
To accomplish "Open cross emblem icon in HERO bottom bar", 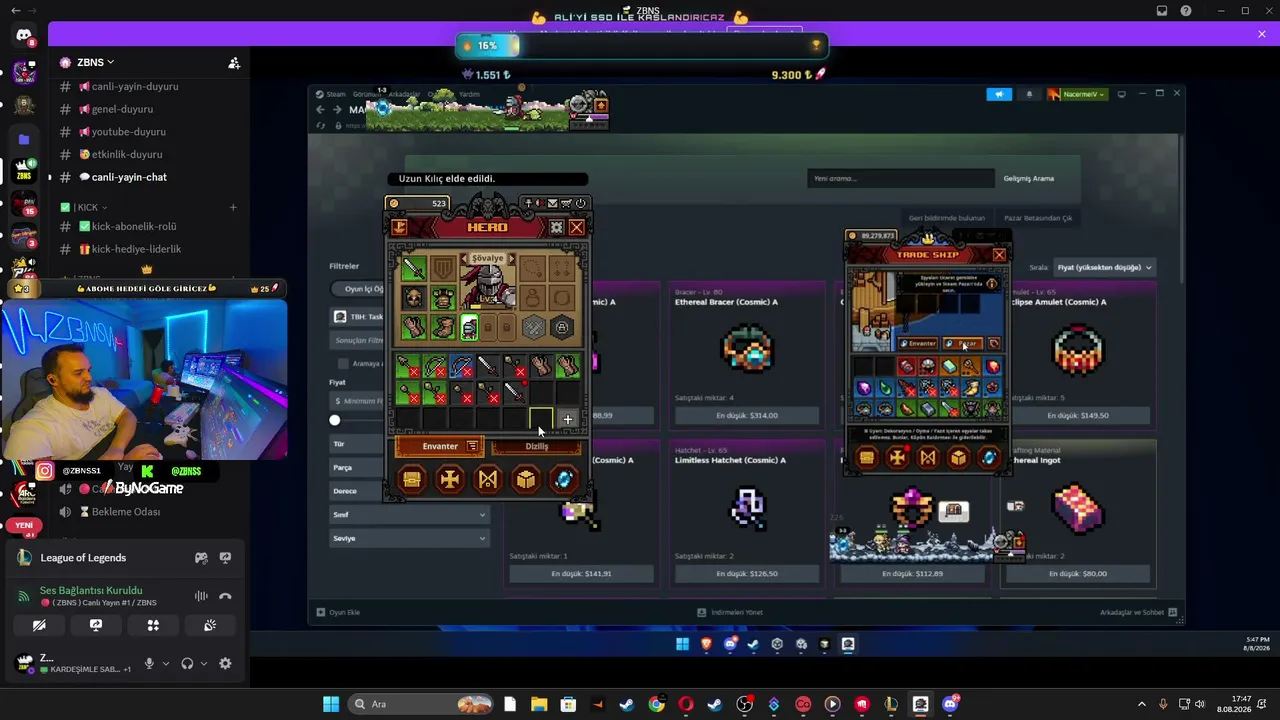I will [x=450, y=480].
